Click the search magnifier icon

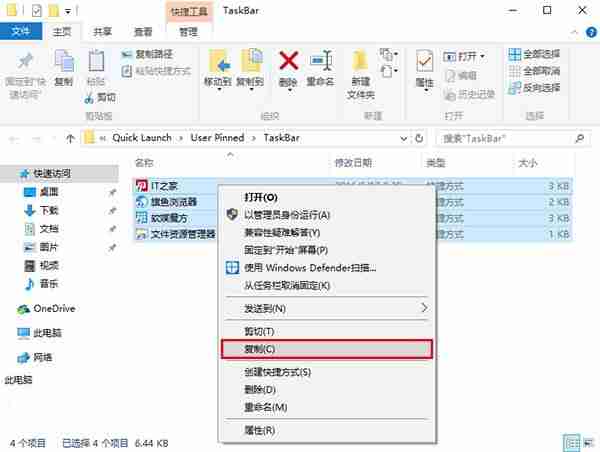pyautogui.click(x=580, y=139)
